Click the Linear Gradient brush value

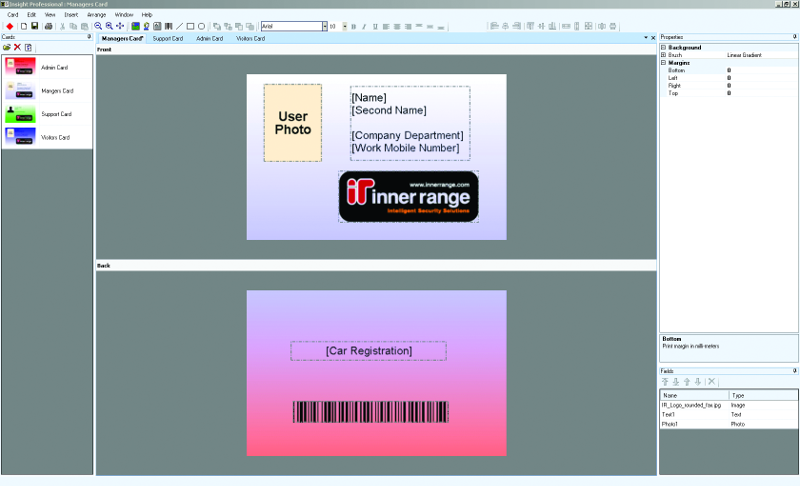tap(745, 55)
